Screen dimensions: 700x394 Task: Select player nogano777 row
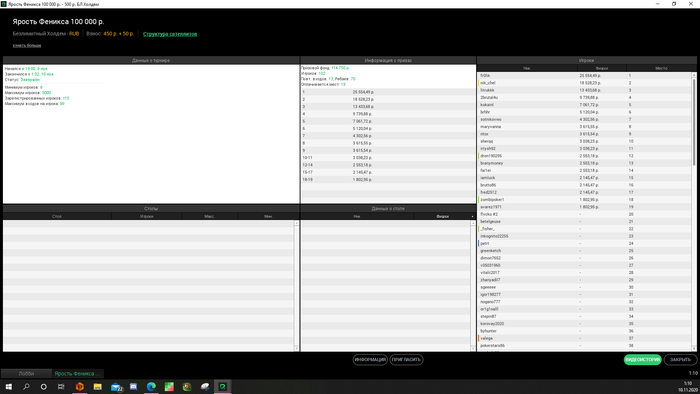(584, 302)
